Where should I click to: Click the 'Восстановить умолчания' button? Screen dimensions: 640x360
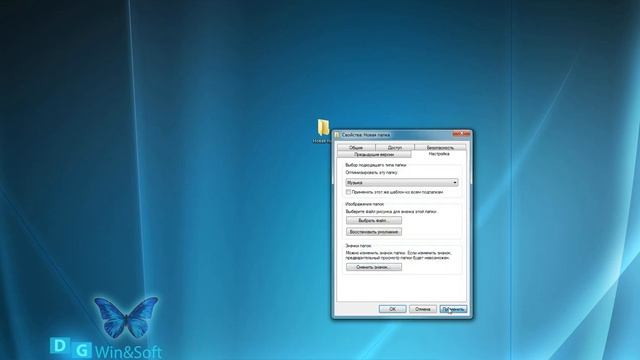(374, 232)
